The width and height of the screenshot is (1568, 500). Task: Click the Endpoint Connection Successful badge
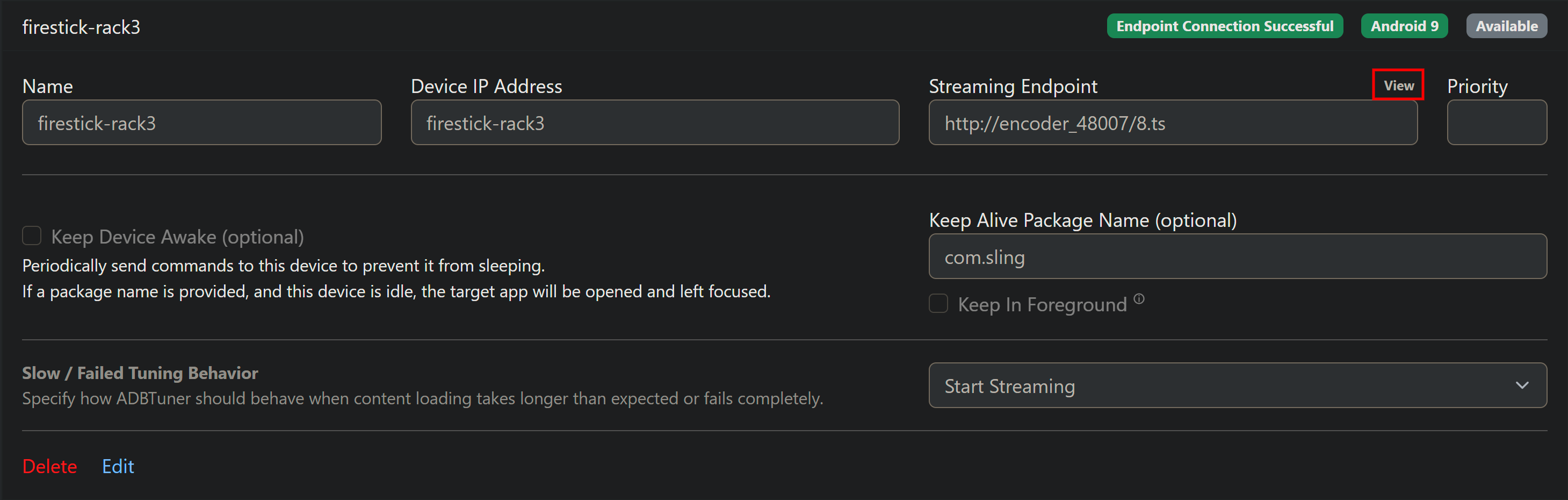(x=1224, y=26)
